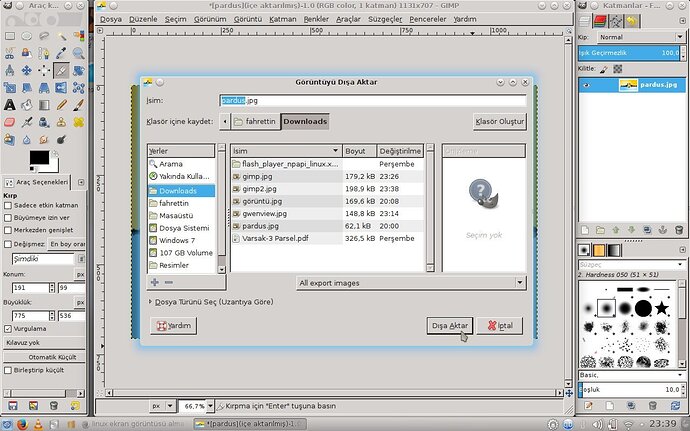Select the Zoom magnifier tool
The height and width of the screenshot is (431, 690).
(x=78, y=53)
